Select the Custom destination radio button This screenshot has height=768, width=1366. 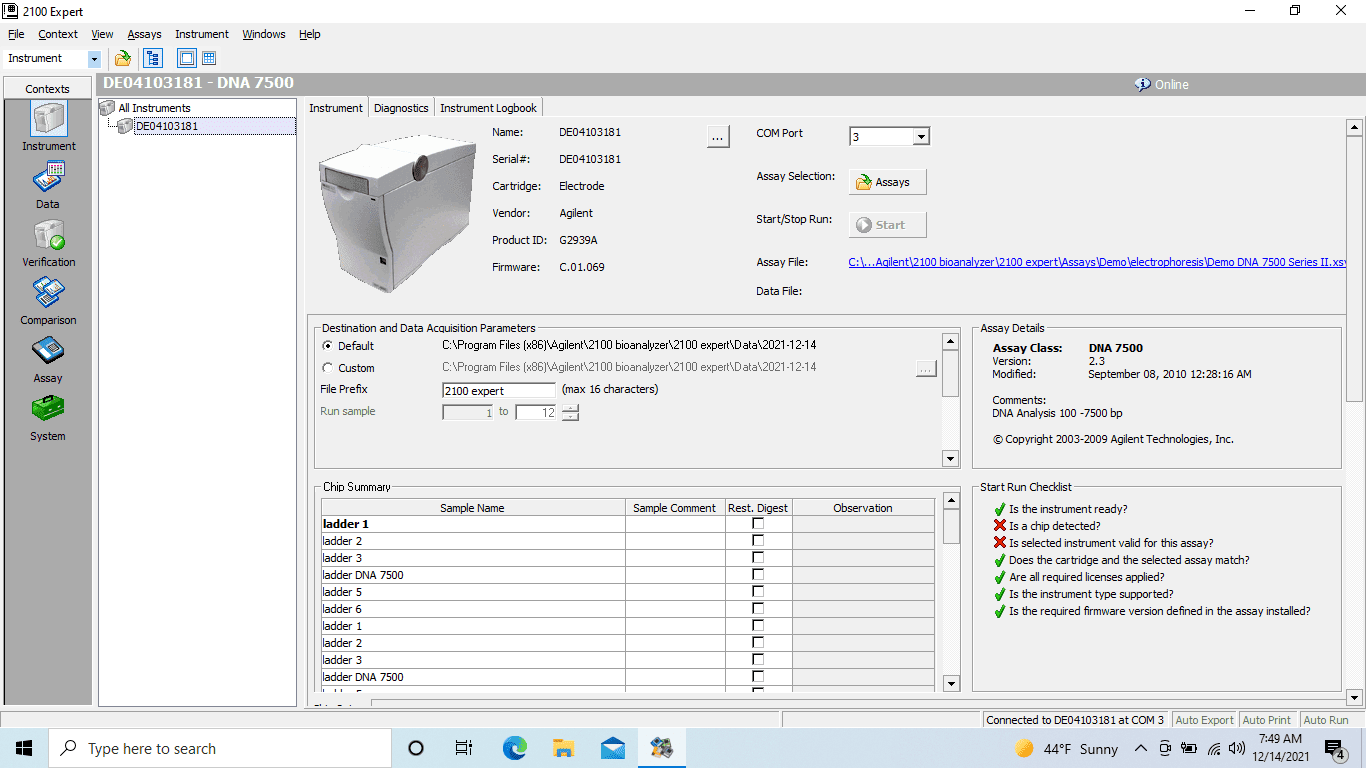tap(328, 368)
